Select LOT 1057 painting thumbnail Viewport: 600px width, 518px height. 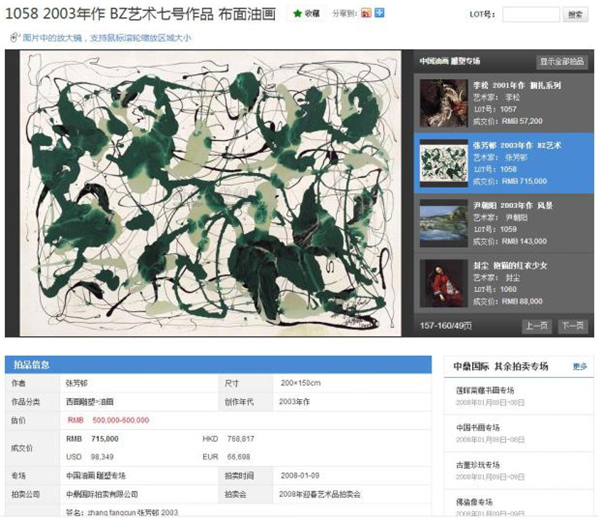444,103
